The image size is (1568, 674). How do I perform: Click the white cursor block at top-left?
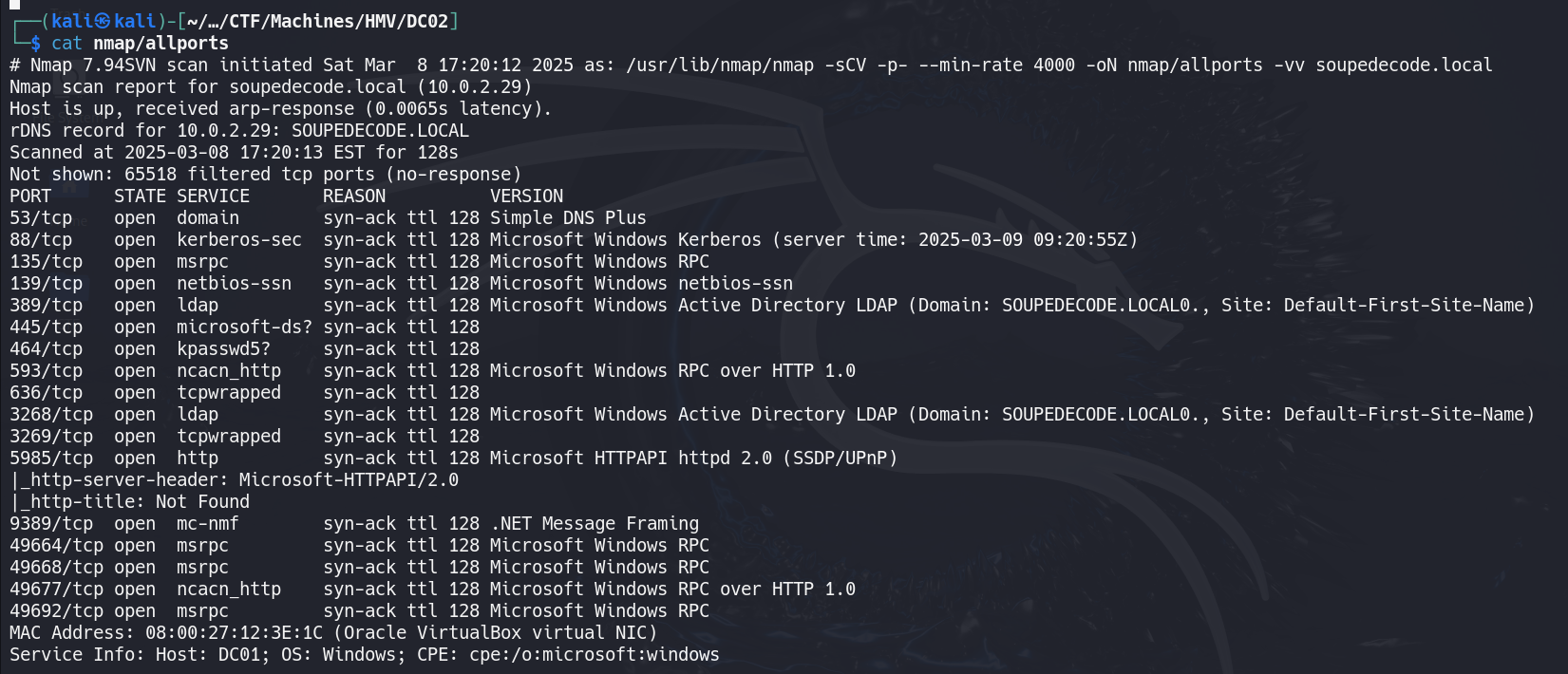pyautogui.click(x=14, y=4)
